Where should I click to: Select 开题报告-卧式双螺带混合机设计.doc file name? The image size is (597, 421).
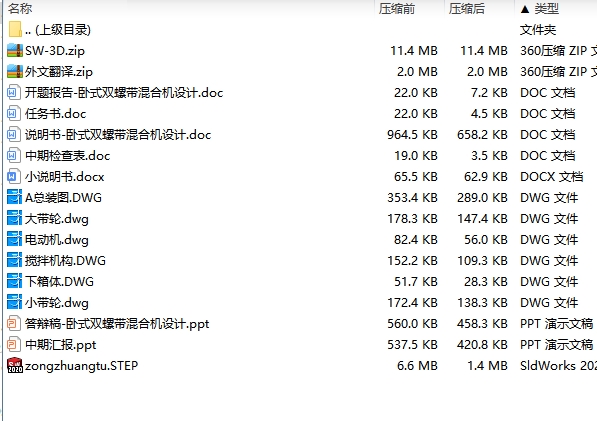point(124,92)
